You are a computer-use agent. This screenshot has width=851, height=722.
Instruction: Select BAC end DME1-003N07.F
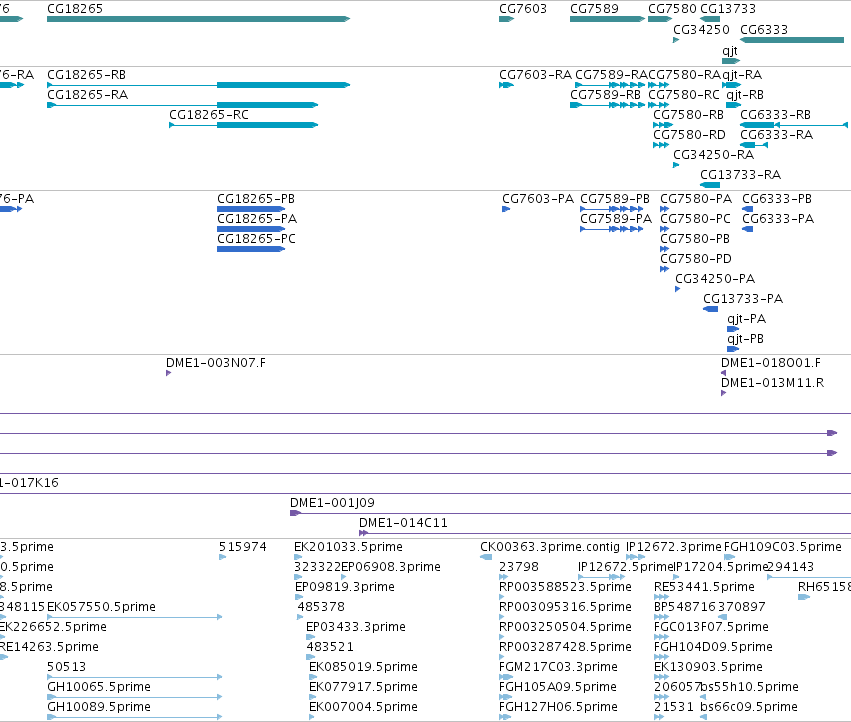[x=168, y=373]
